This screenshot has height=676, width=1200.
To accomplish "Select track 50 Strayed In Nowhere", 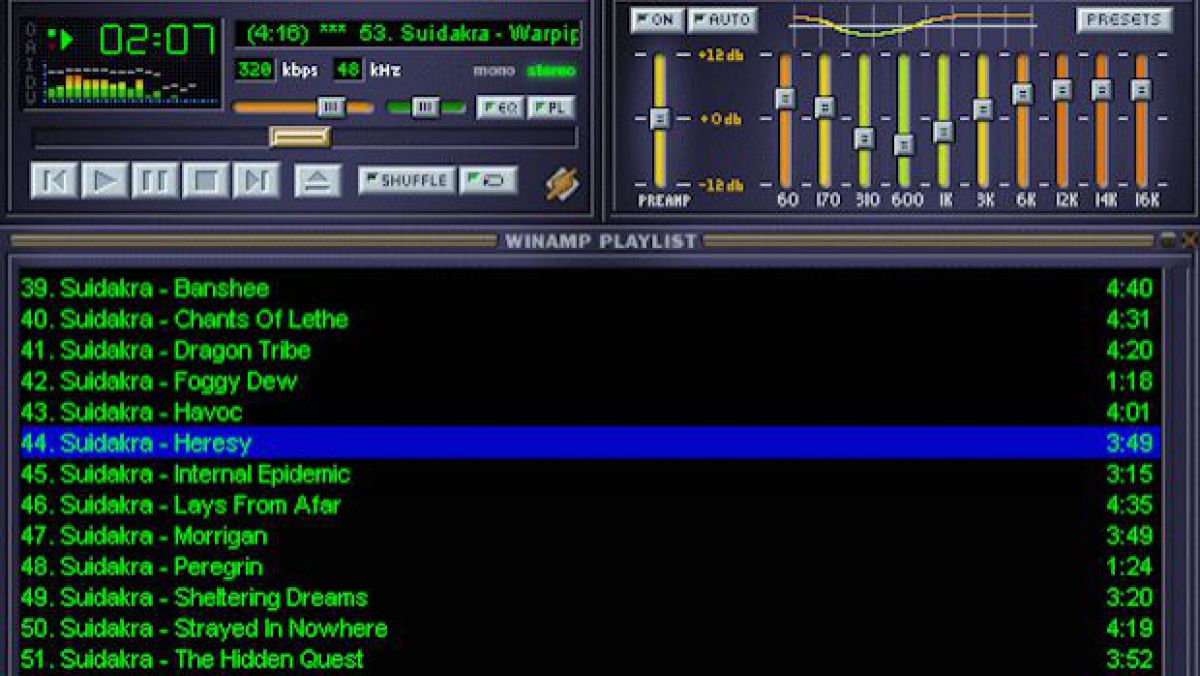I will [x=590, y=629].
